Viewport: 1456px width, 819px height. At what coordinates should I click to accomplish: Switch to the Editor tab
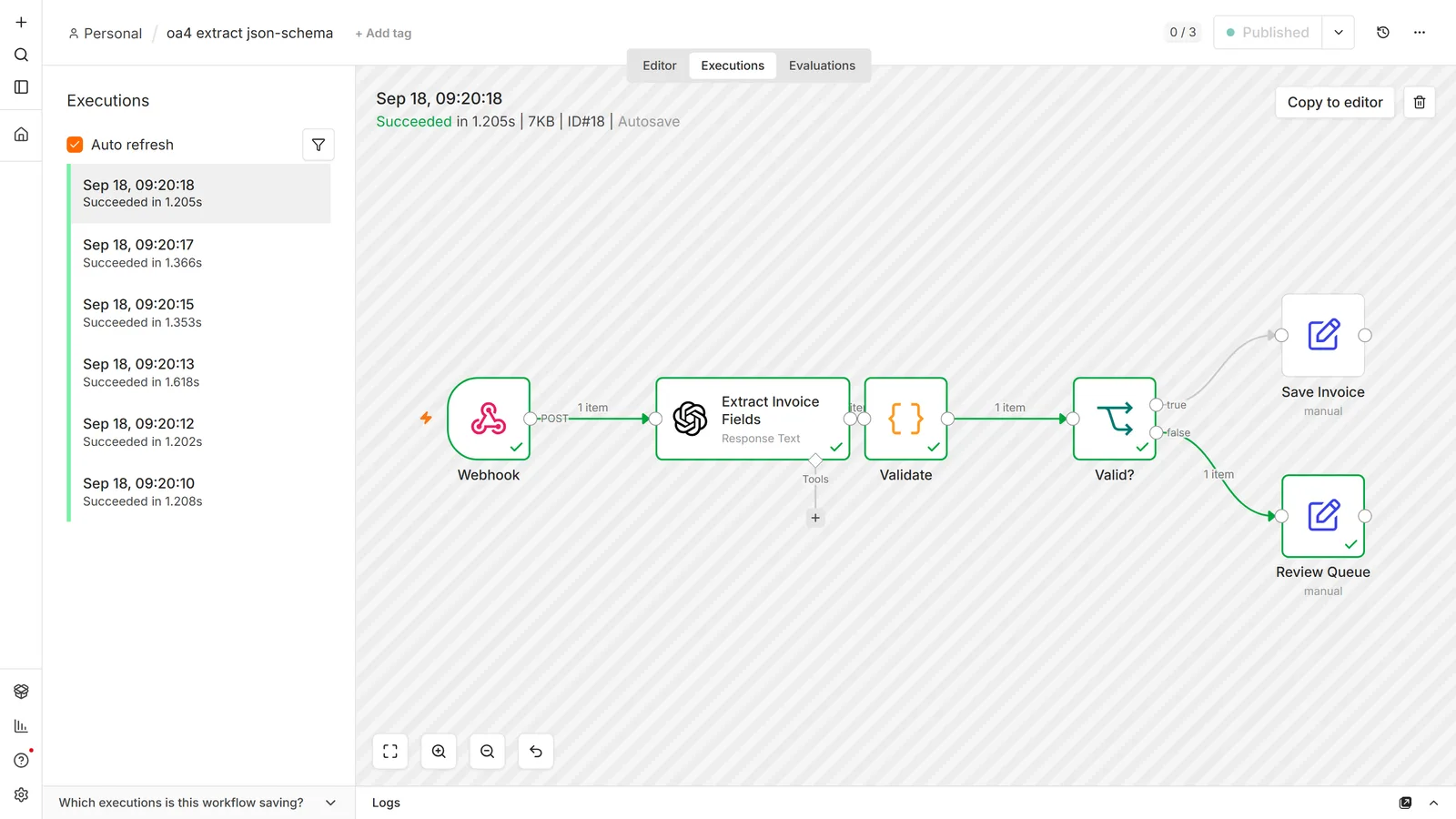click(660, 66)
